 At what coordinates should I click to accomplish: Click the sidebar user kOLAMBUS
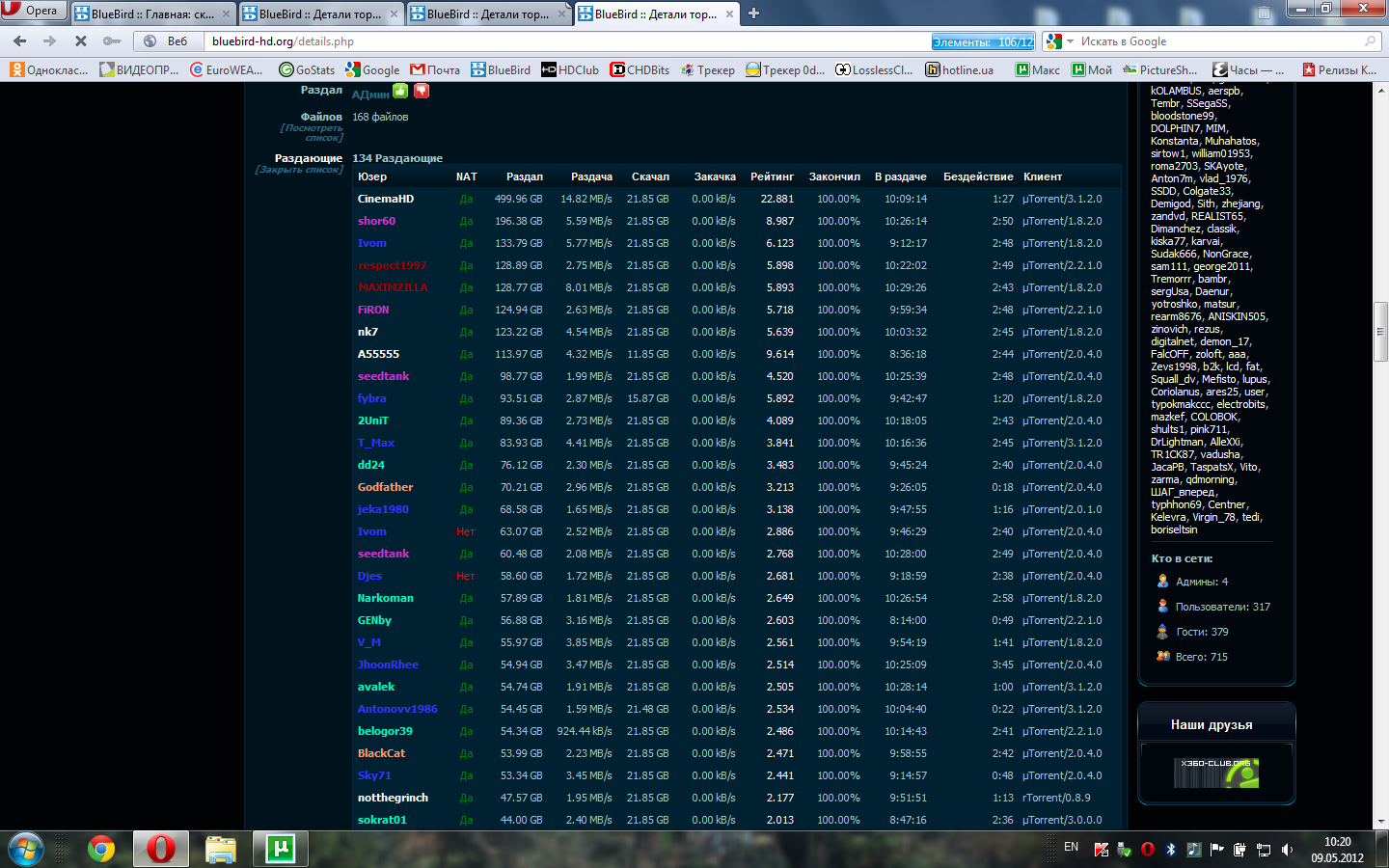[x=1176, y=91]
